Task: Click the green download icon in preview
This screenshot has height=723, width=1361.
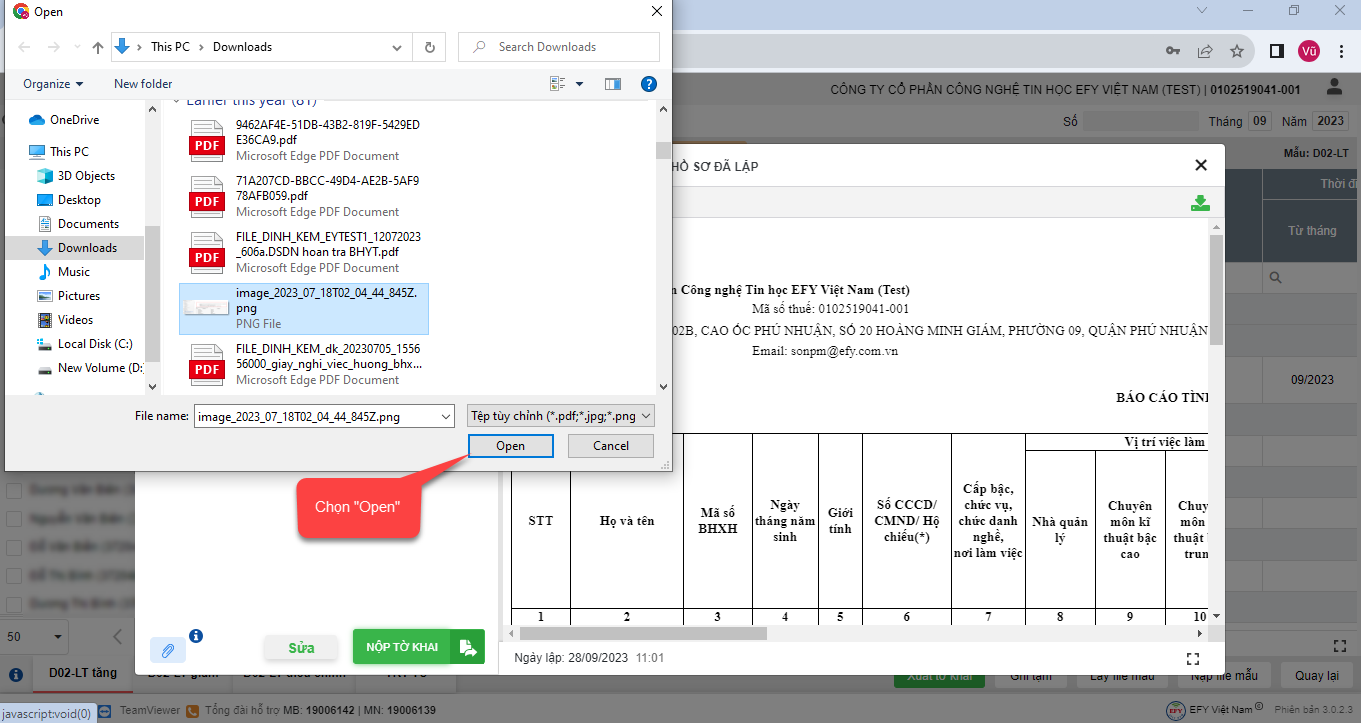Action: 1200,204
